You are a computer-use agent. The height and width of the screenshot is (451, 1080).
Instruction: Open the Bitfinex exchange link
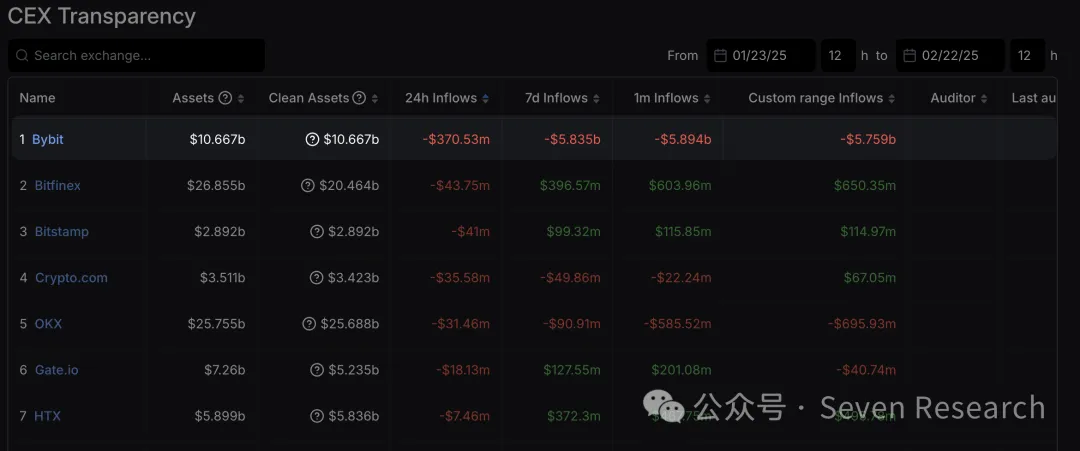57,186
